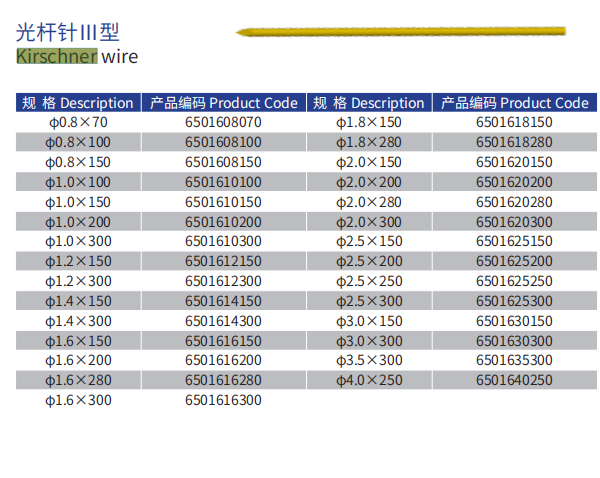Image resolution: width=600 pixels, height=478 pixels.
Task: Select product code 6501616150
Action: 223,341
